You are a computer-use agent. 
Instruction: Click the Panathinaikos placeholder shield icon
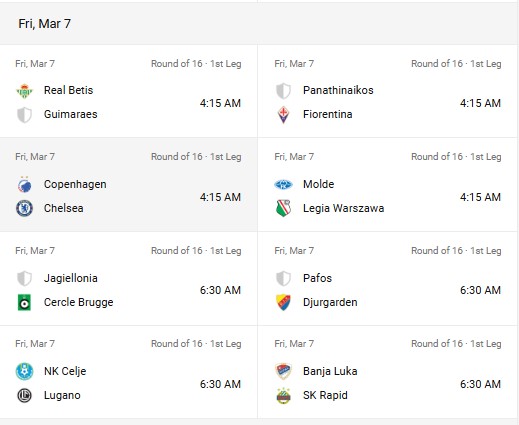coord(283,91)
